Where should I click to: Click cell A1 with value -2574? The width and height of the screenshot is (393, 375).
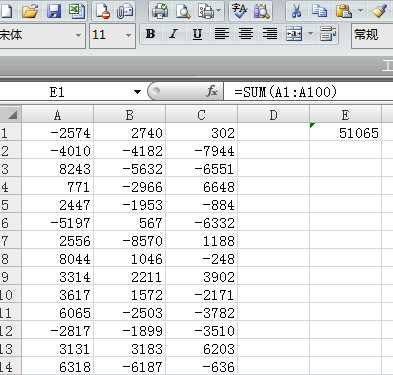click(x=58, y=133)
